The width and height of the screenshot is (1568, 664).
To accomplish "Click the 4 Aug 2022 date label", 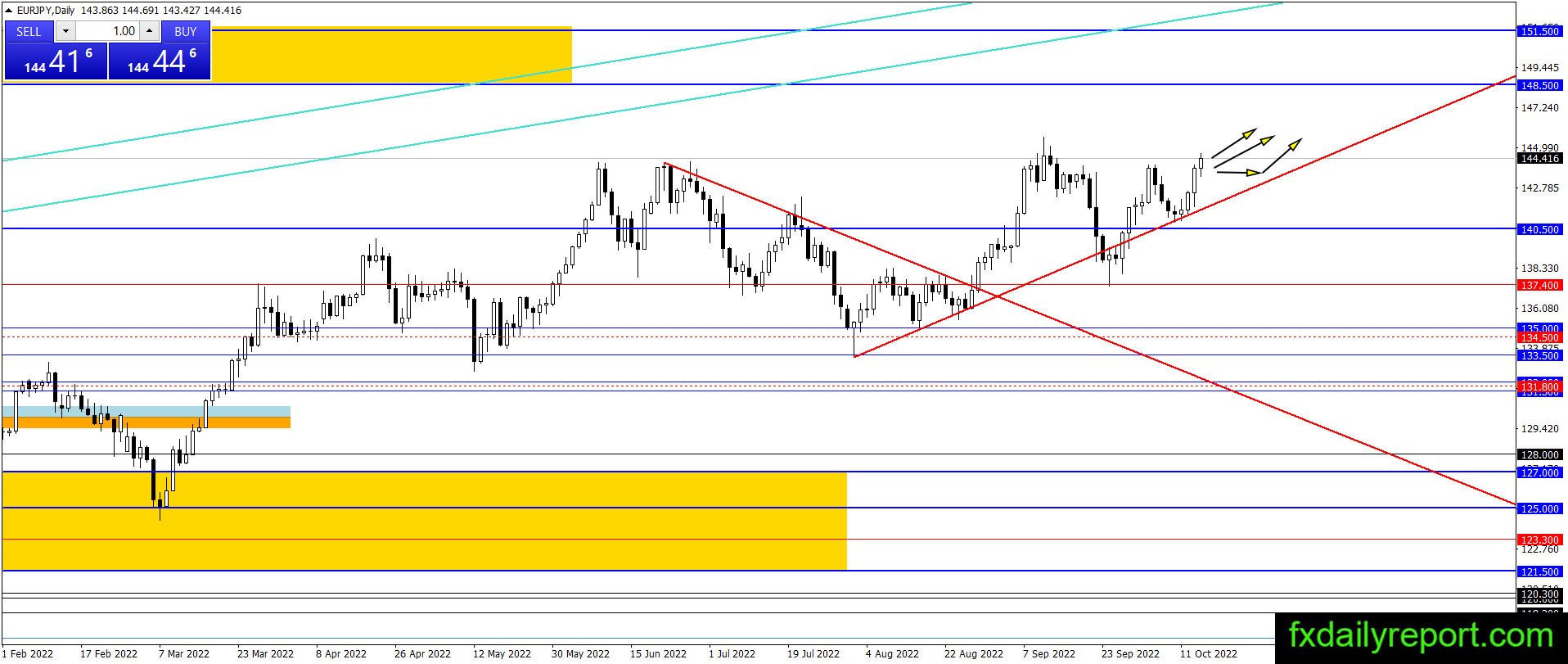I will point(892,653).
